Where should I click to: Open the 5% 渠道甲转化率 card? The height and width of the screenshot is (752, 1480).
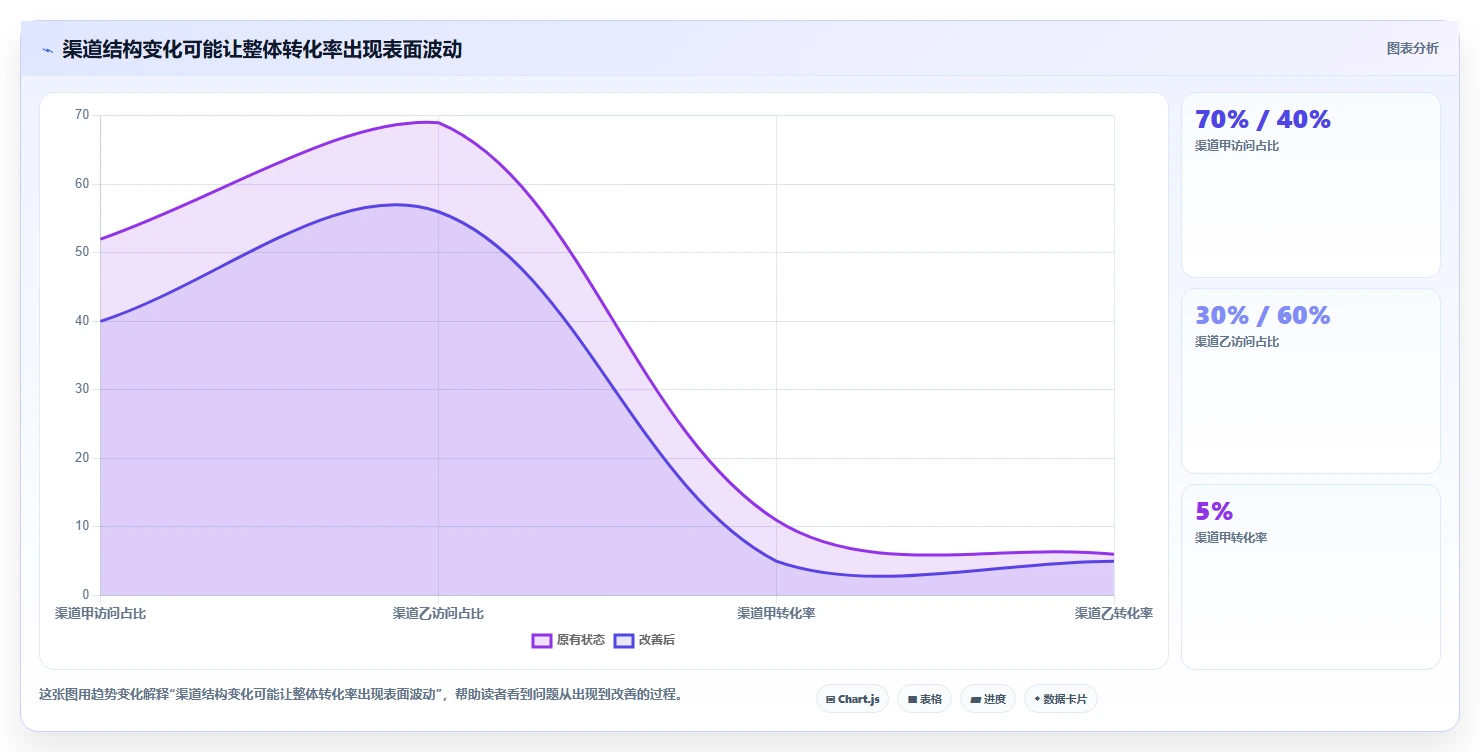pyautogui.click(x=1311, y=577)
